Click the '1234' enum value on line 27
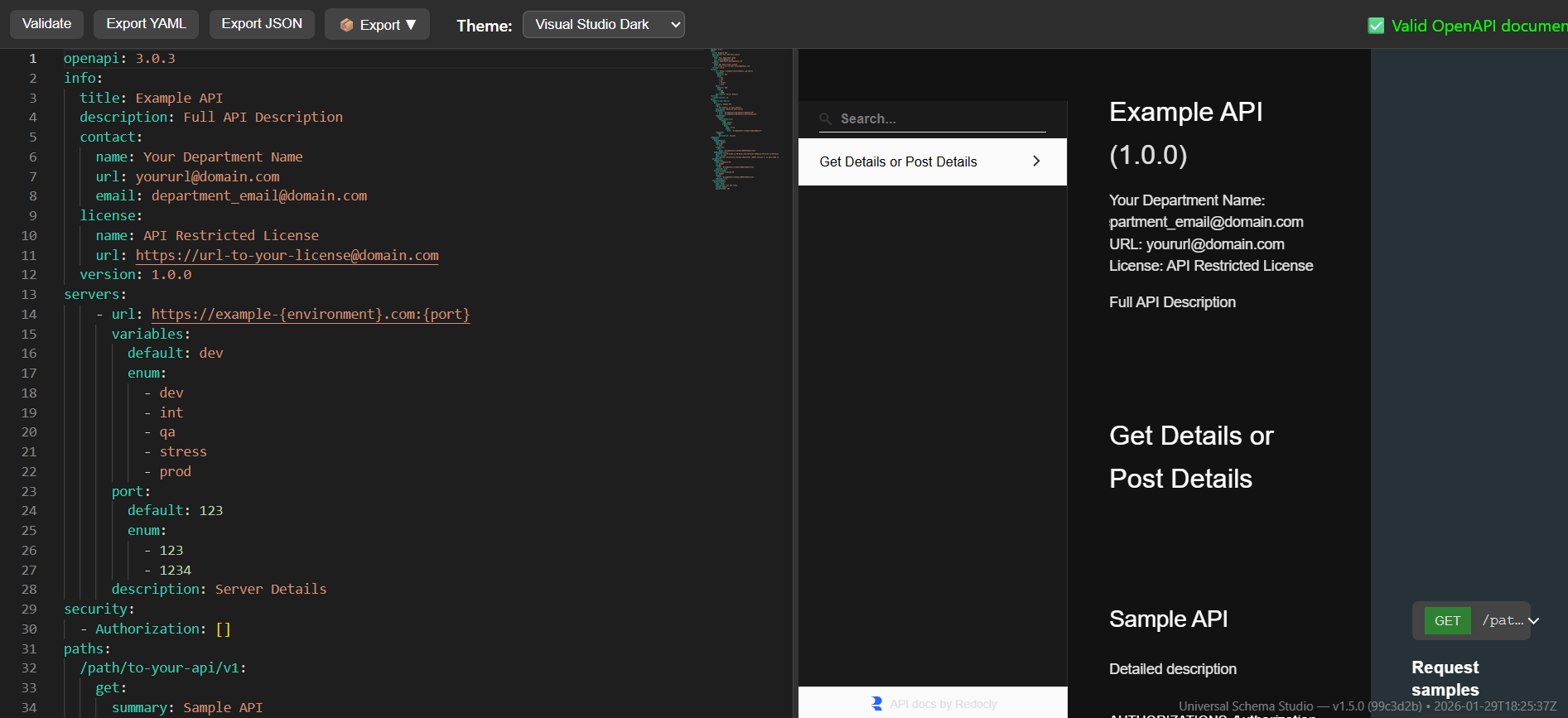Screen dimensions: 1568x718 pos(175,570)
